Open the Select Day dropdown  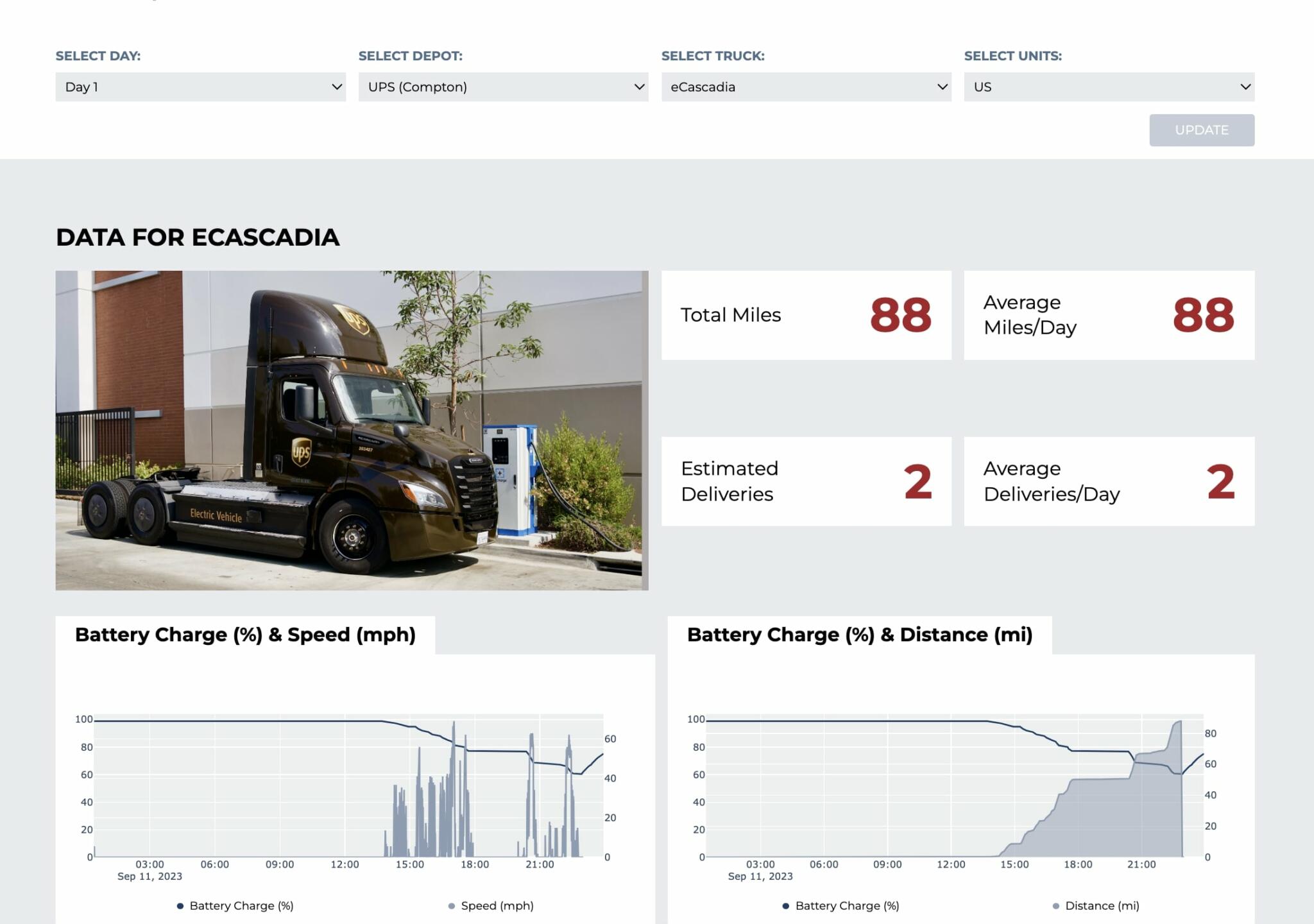[200, 87]
